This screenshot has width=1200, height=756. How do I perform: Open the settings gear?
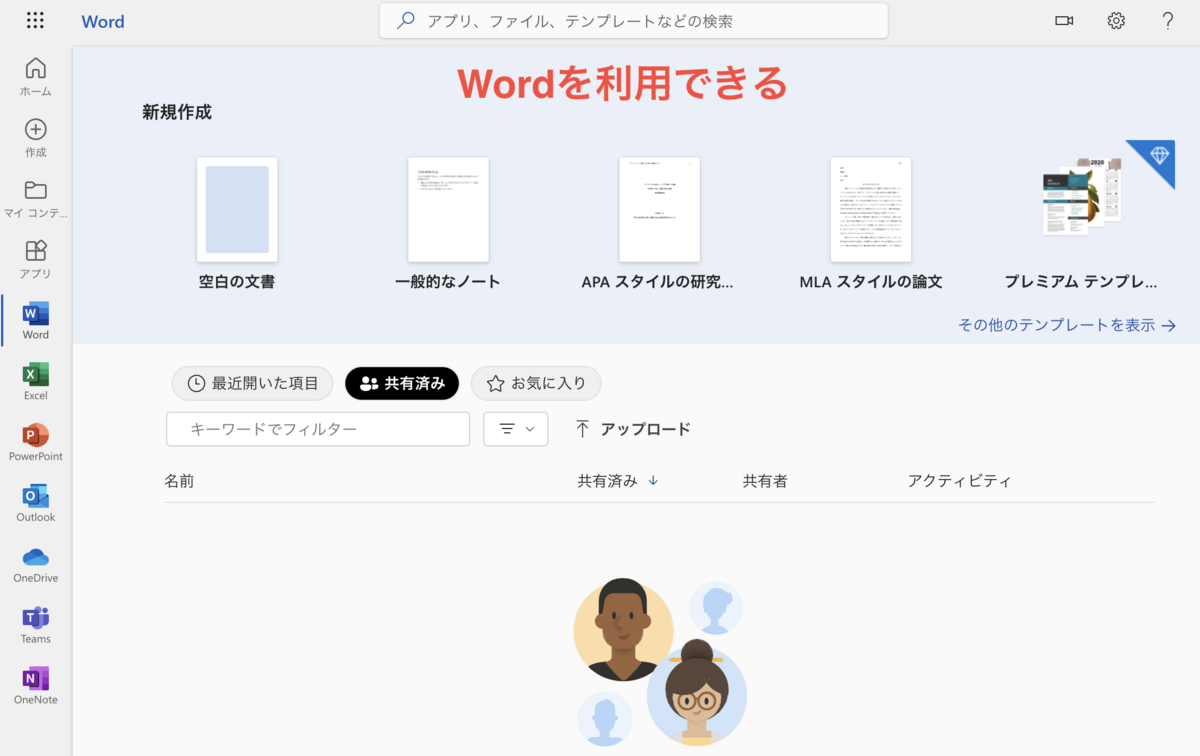pos(1116,20)
